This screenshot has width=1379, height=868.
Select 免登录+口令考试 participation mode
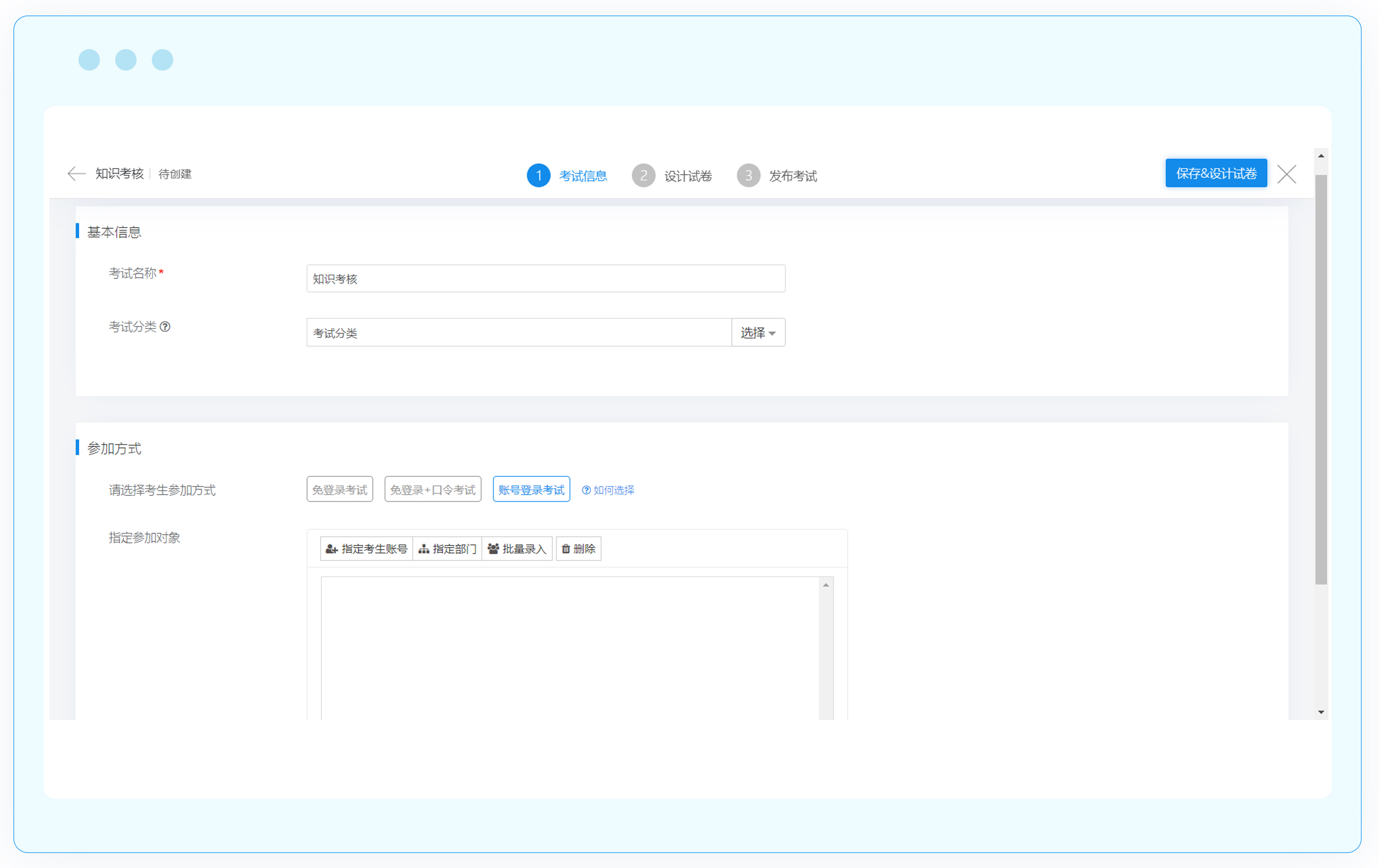432,490
